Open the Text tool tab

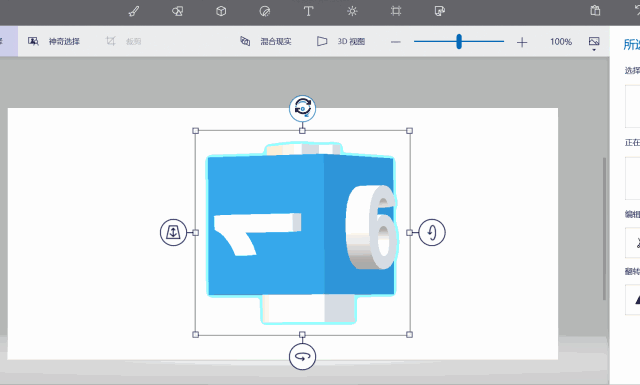point(309,11)
